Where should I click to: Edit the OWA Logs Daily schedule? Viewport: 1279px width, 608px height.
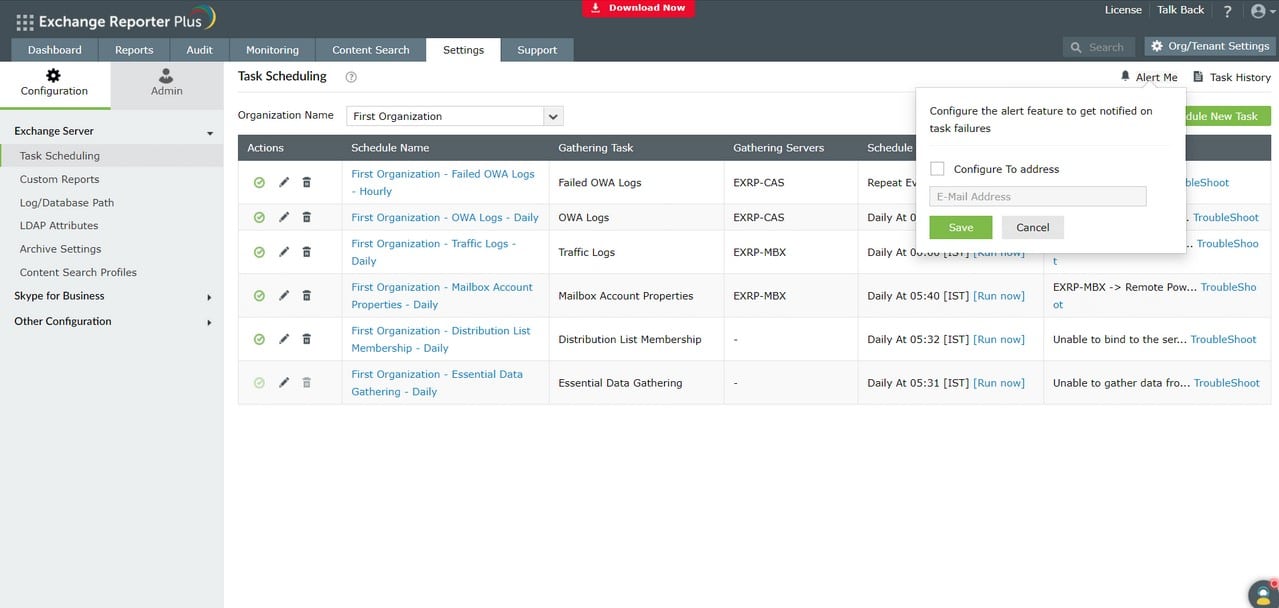[x=284, y=217]
